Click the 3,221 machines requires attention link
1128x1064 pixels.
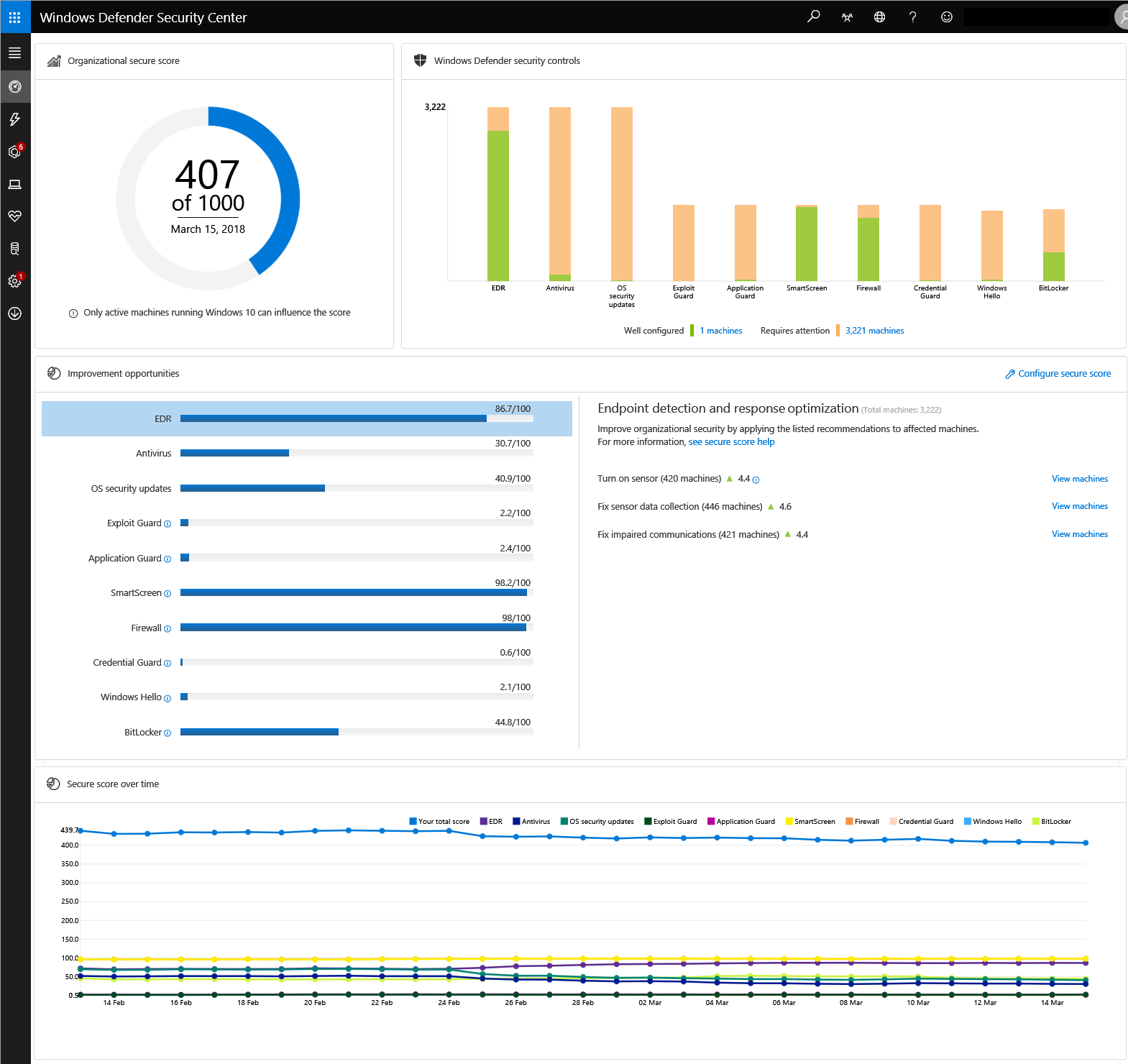[x=874, y=331]
